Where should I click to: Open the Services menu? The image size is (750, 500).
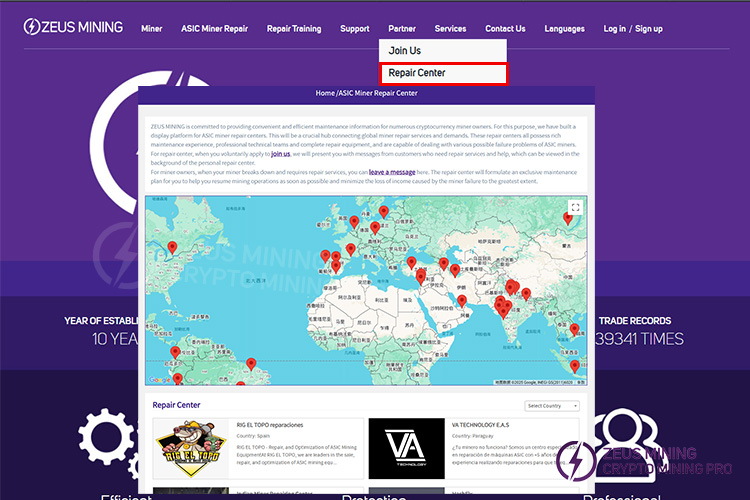[x=450, y=29]
